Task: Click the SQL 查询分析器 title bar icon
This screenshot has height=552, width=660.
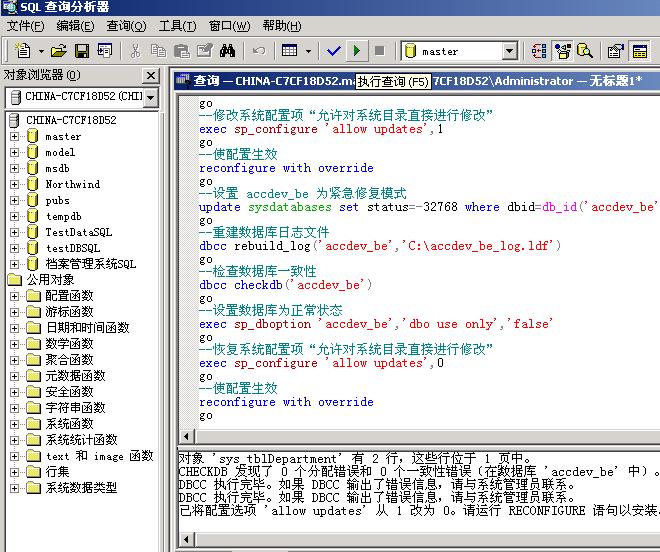Action: (9, 7)
